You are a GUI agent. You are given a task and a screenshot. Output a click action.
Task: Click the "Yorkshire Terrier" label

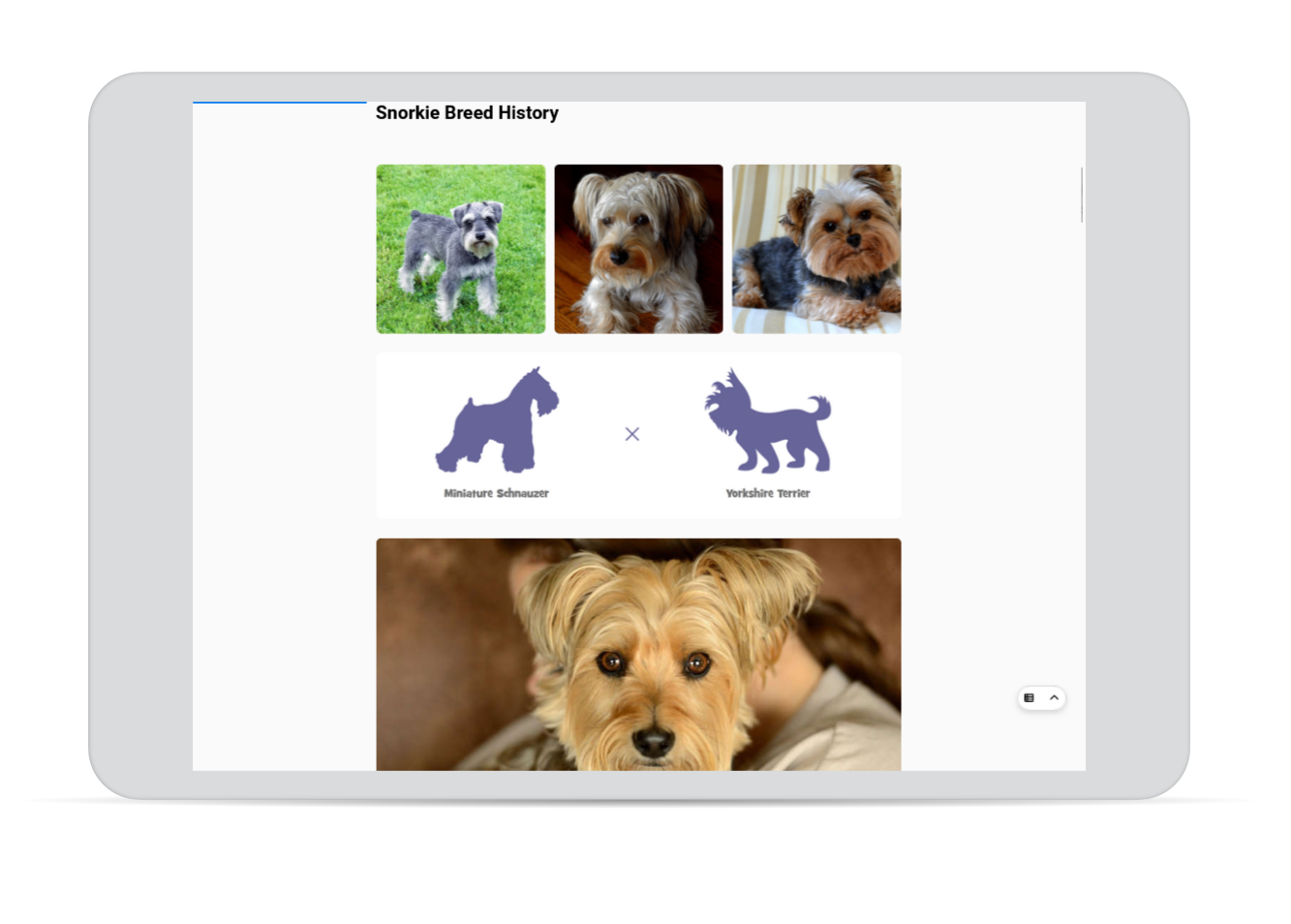point(768,493)
